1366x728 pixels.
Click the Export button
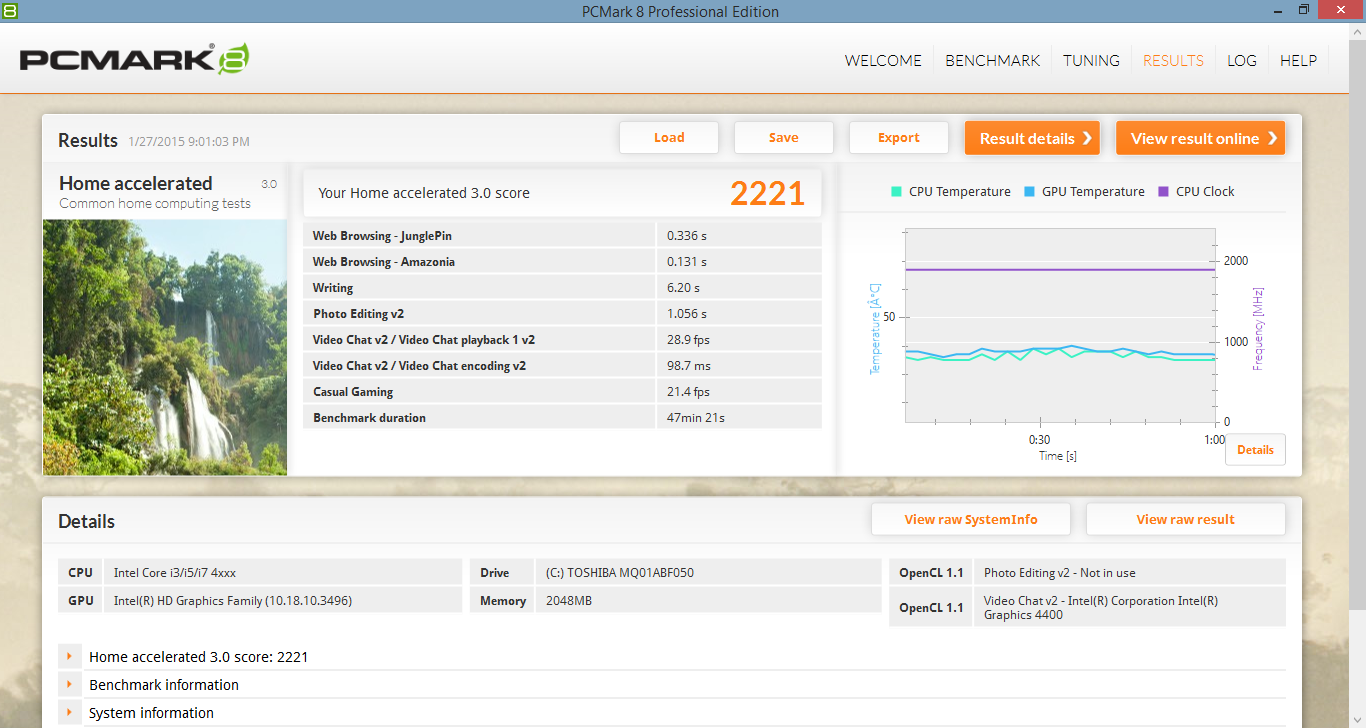click(x=899, y=138)
